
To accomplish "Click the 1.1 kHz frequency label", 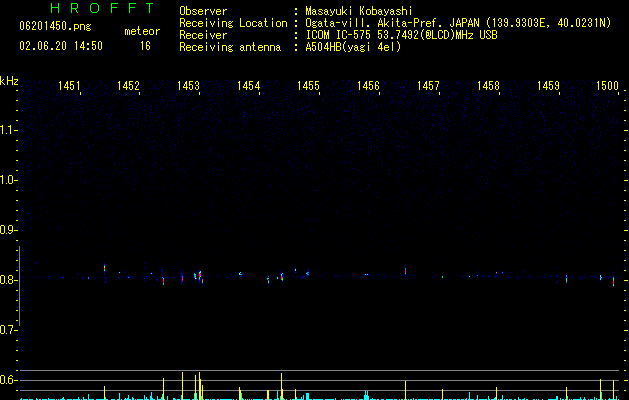I will (x=8, y=130).
